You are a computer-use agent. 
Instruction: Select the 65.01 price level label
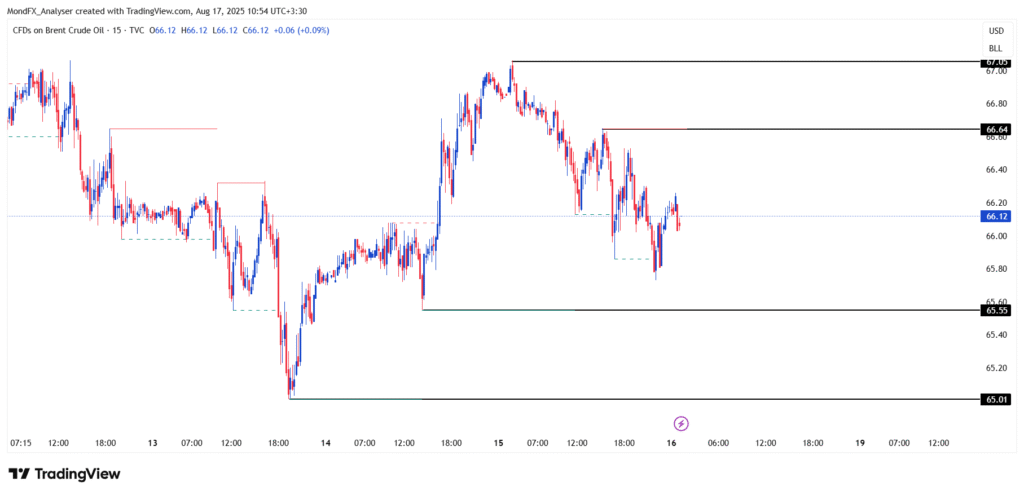995,399
